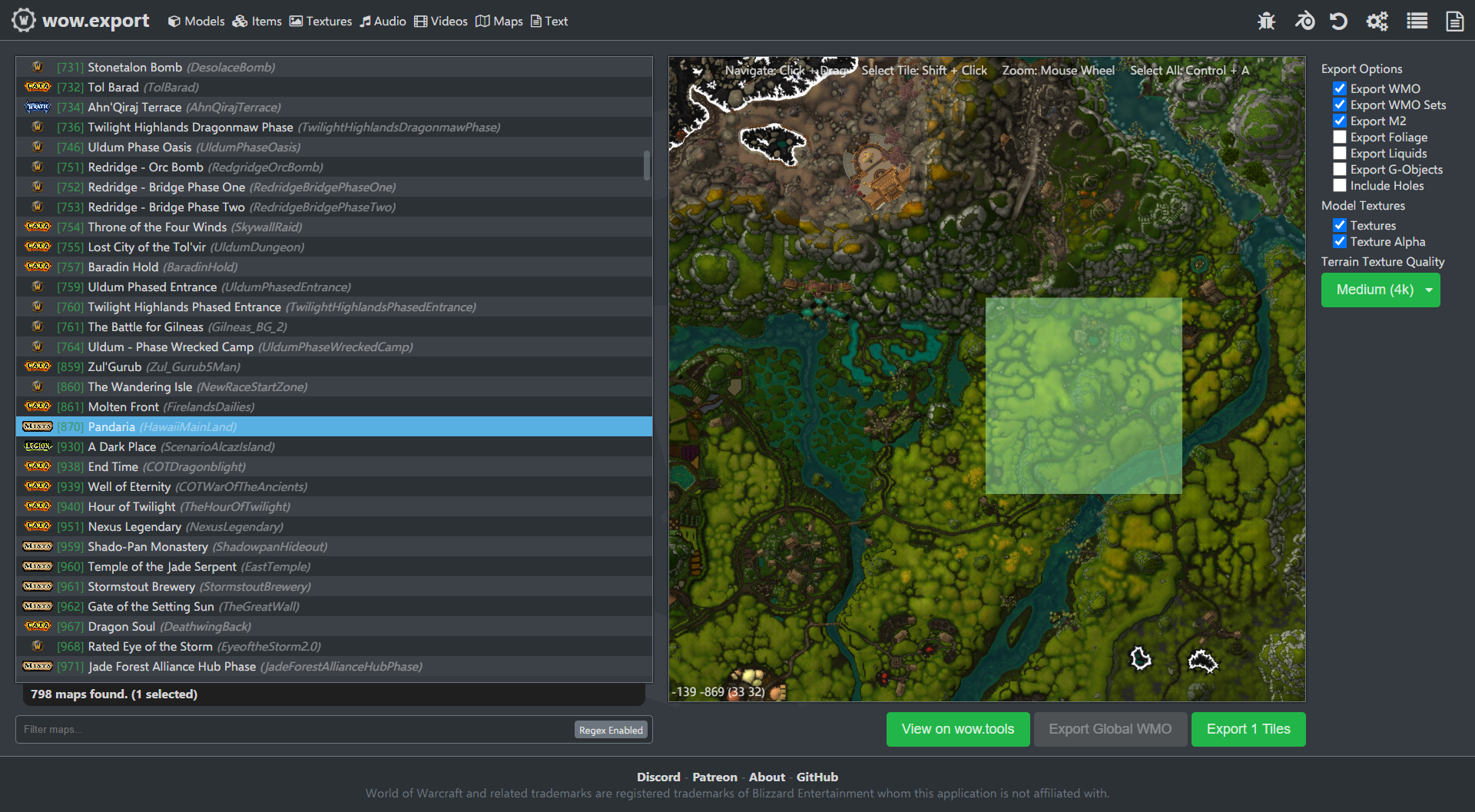
Task: Expand the Medium (4k) dropdown arrow
Action: pos(1429,290)
